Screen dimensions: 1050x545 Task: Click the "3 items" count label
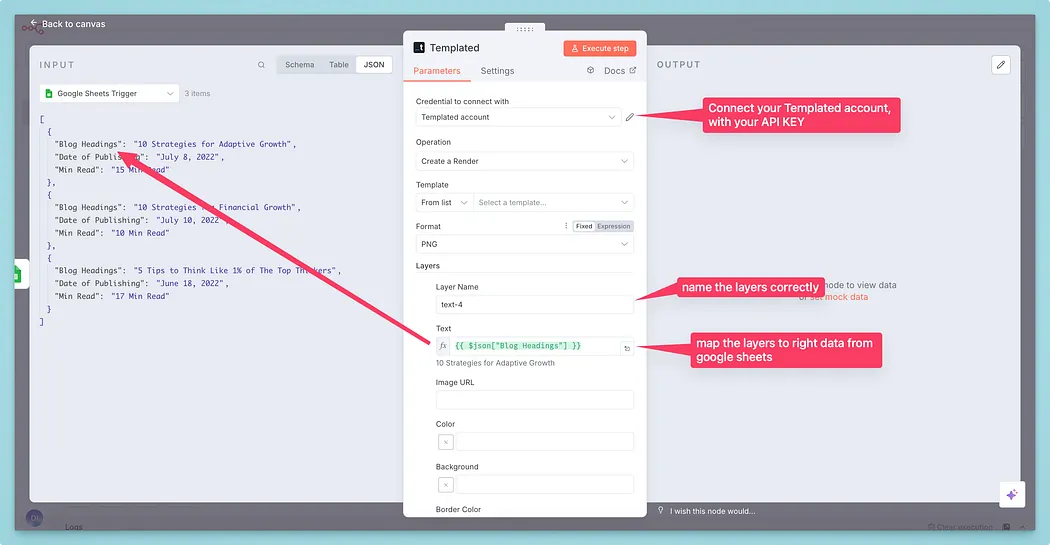tap(197, 94)
